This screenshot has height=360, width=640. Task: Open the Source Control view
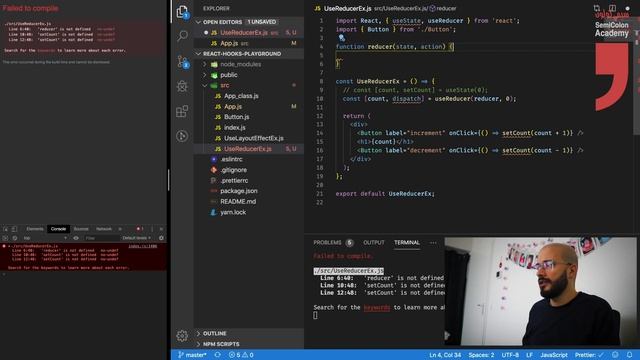pos(182,61)
